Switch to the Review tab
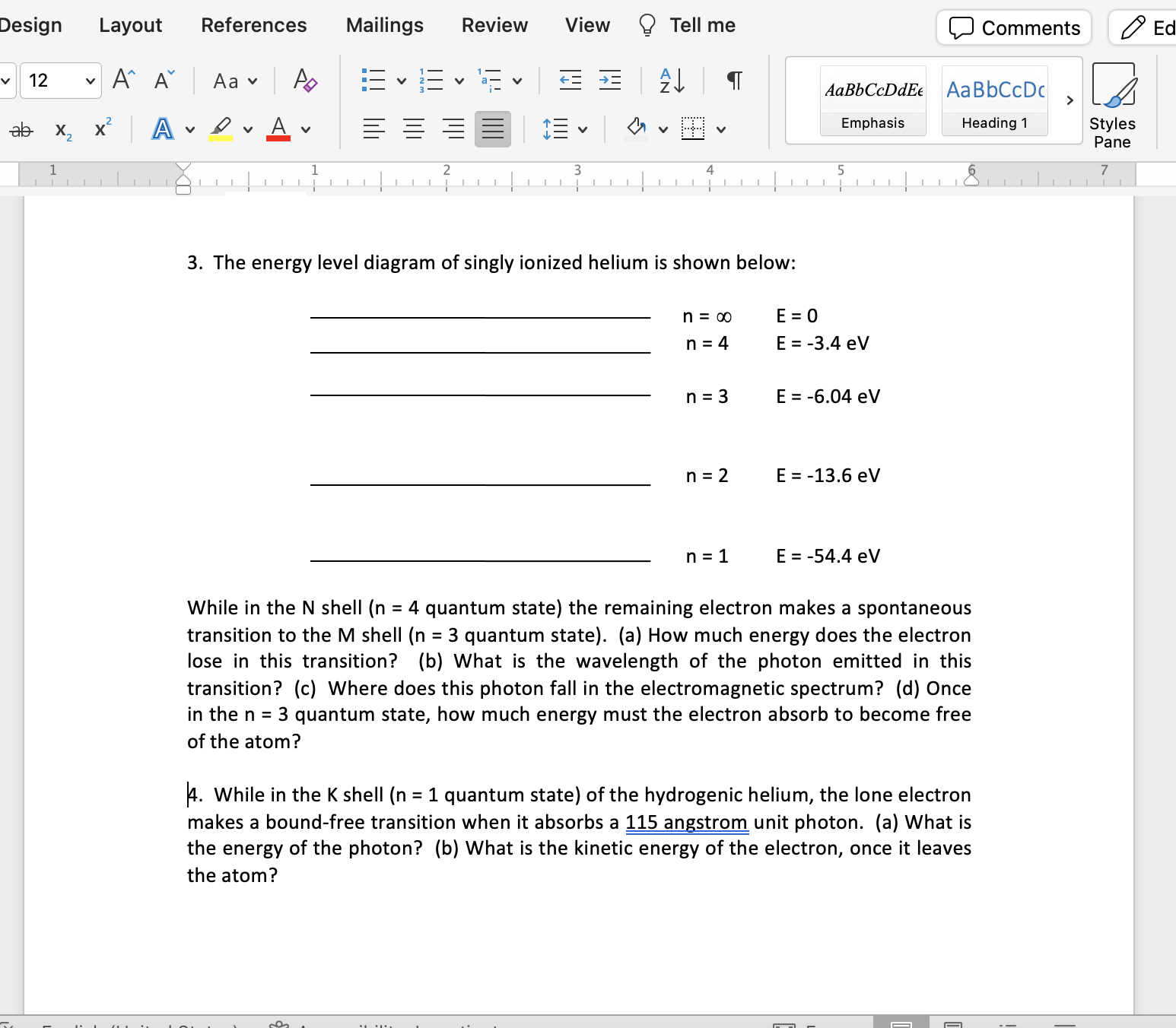 pyautogui.click(x=495, y=25)
